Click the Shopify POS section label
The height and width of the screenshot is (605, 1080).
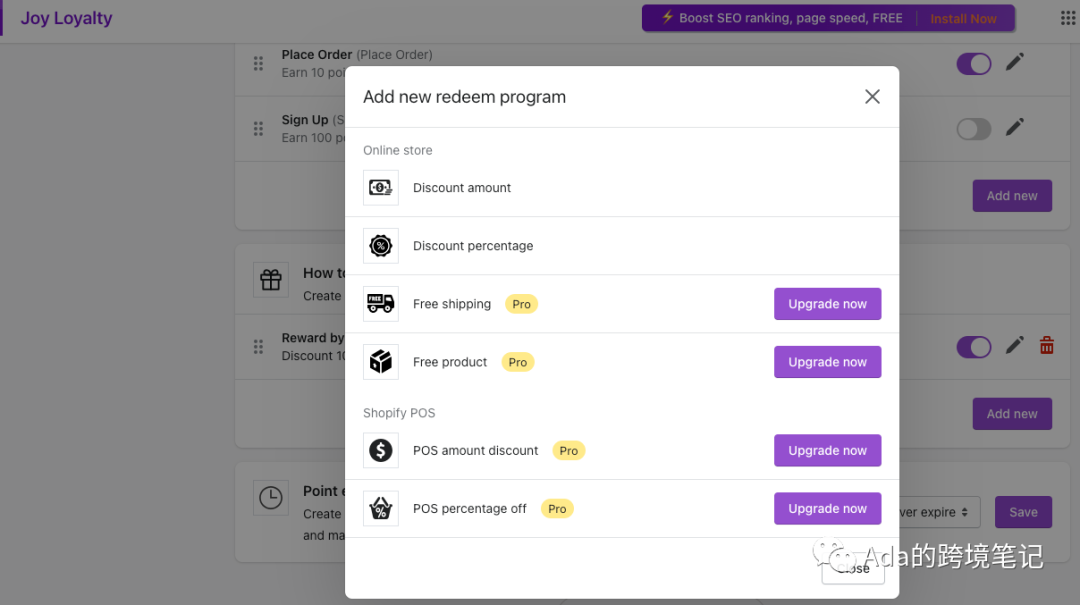(399, 413)
